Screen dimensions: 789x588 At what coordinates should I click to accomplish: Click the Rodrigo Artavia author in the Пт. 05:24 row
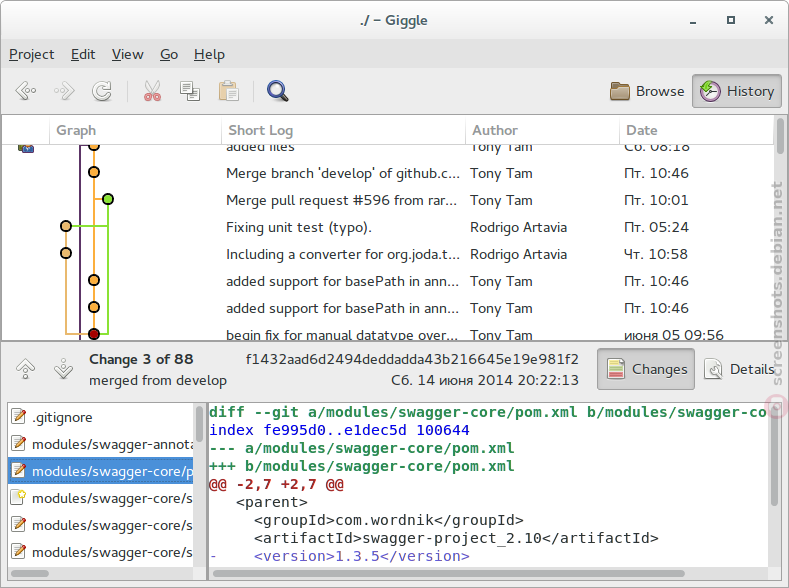[x=518, y=227]
